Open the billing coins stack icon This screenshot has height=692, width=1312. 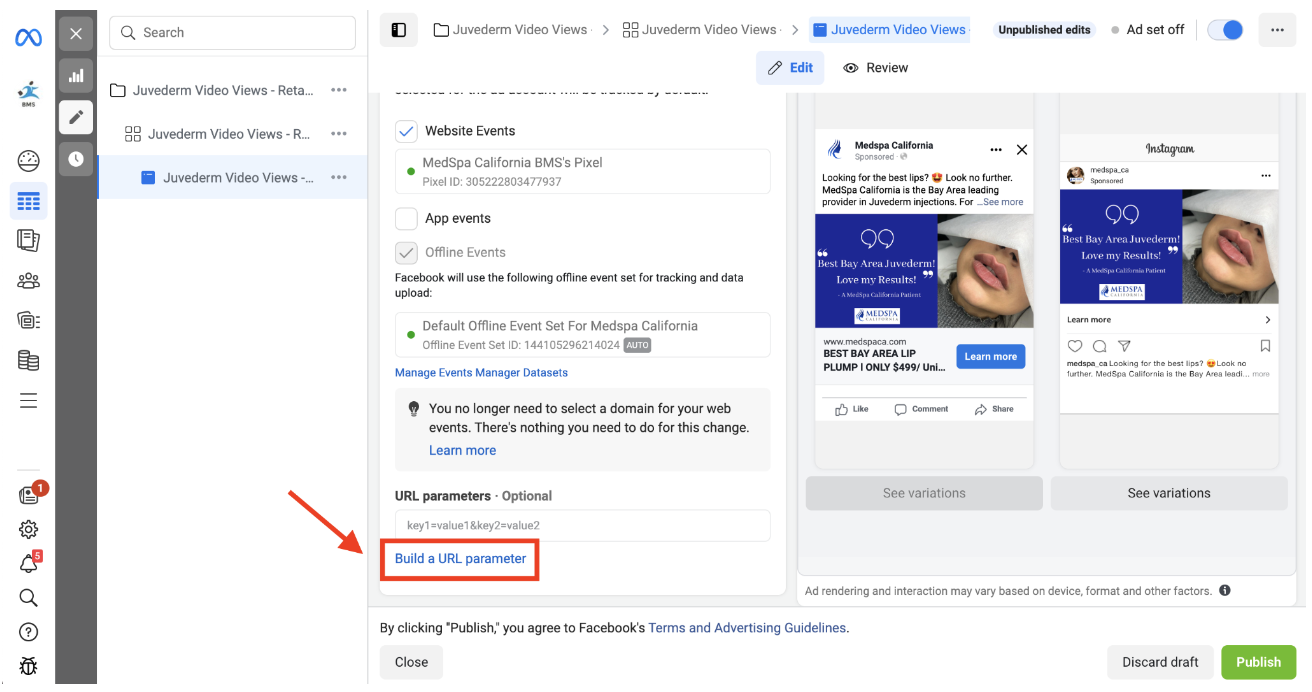pos(28,360)
